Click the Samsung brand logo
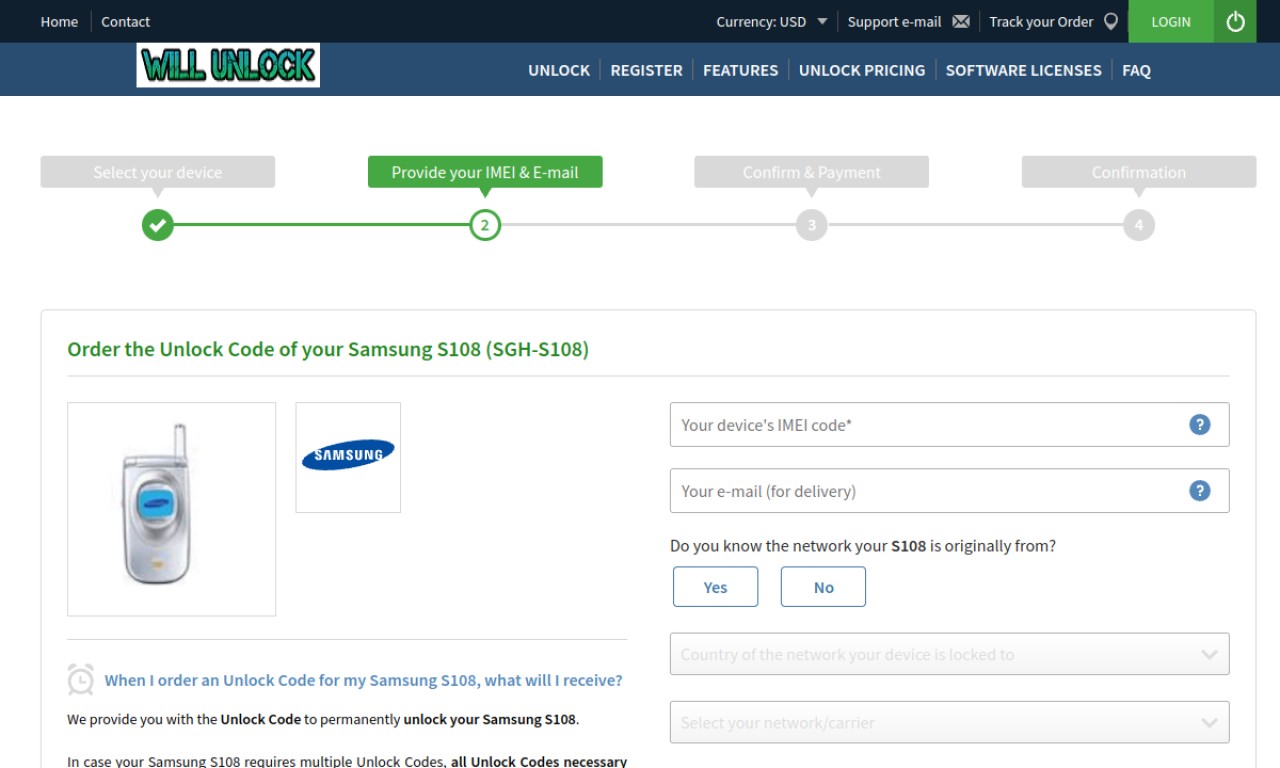This screenshot has height=768, width=1280. 348,455
